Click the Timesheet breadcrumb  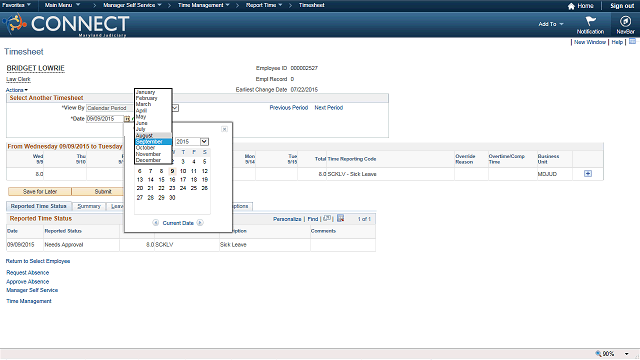point(311,5)
